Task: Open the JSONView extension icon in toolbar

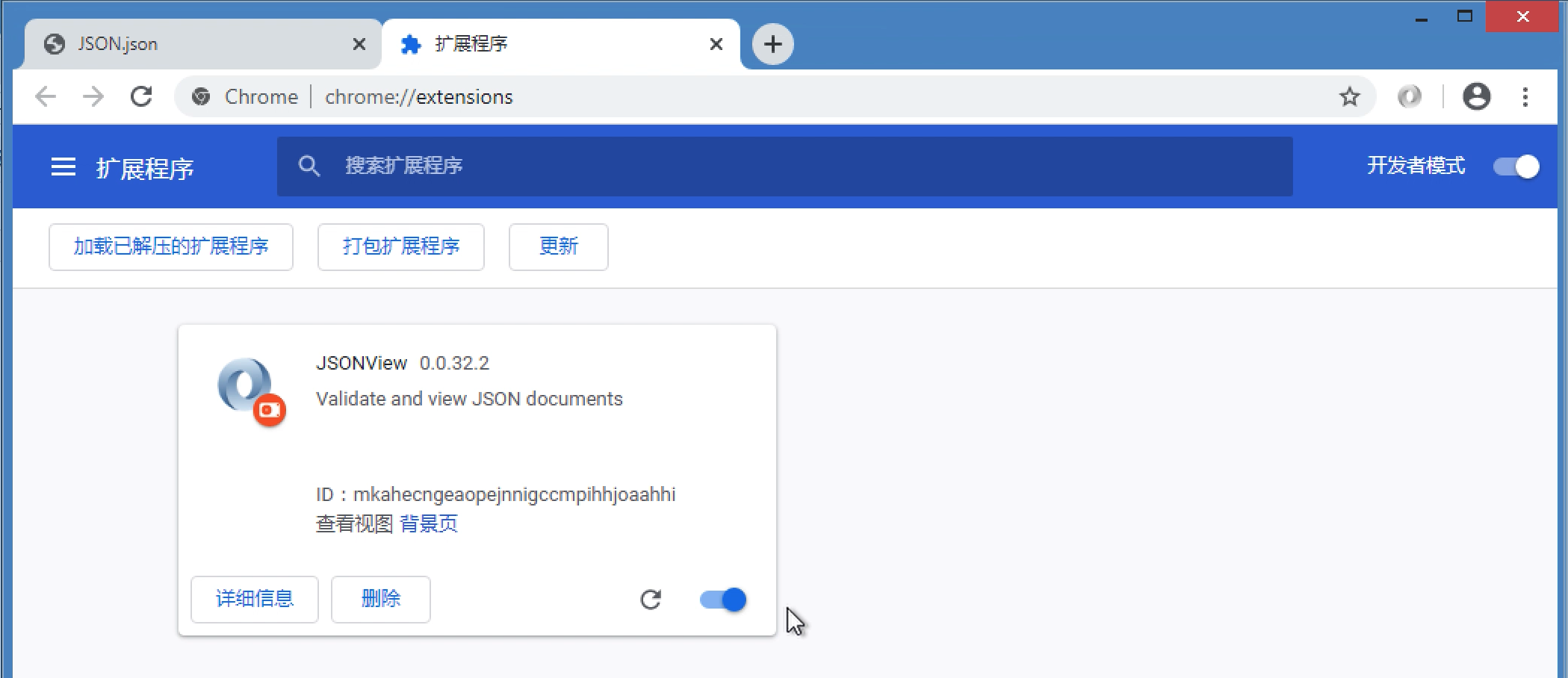Action: (x=1410, y=96)
